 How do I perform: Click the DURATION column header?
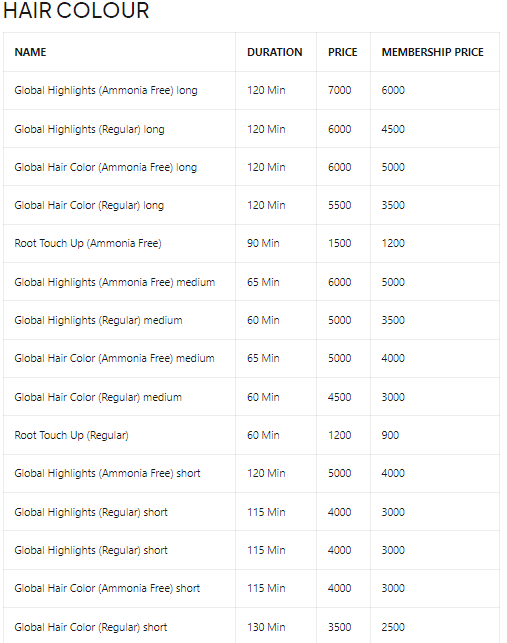[x=274, y=52]
